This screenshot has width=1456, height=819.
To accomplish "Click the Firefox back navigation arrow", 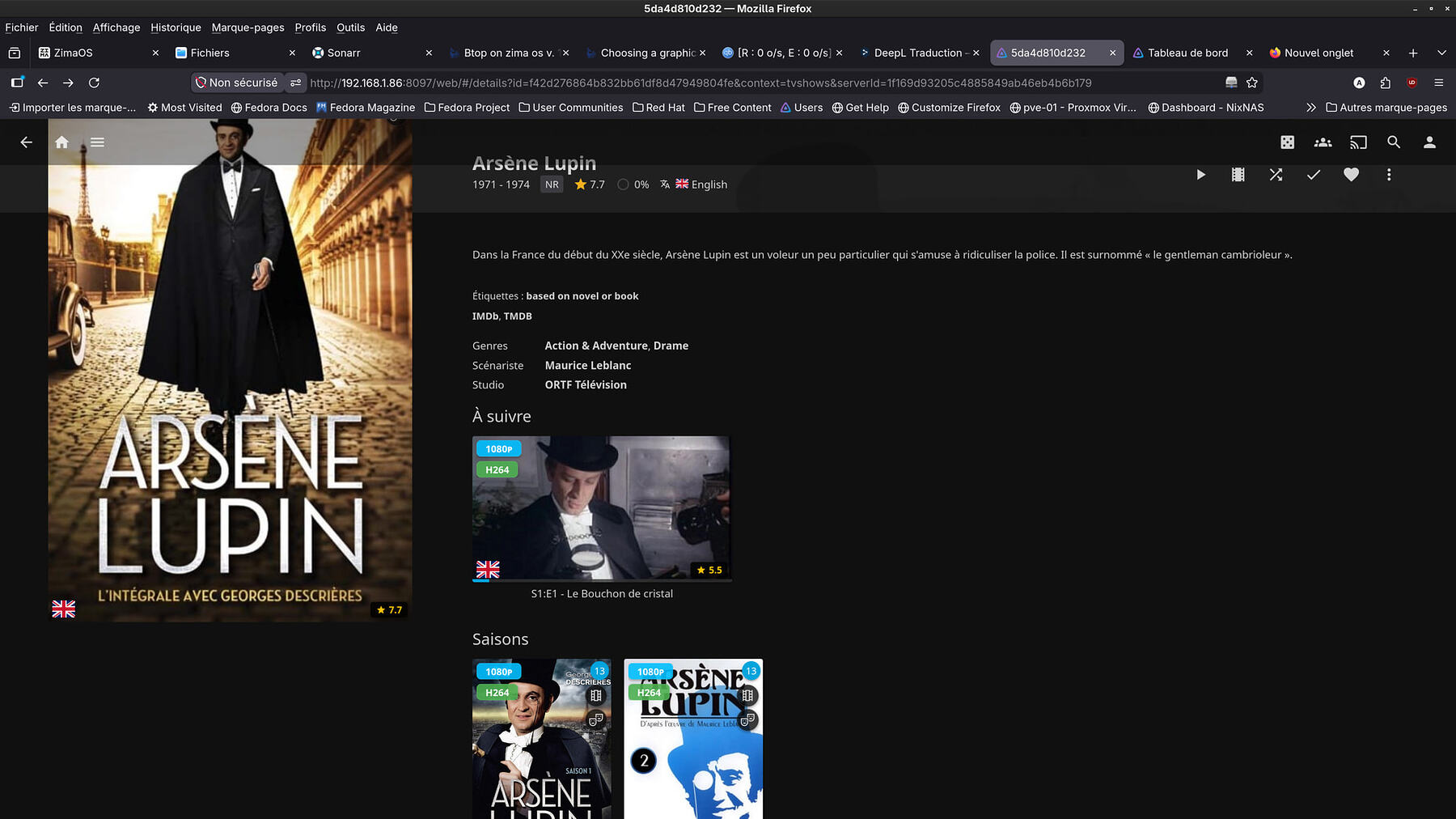I will (x=43, y=83).
